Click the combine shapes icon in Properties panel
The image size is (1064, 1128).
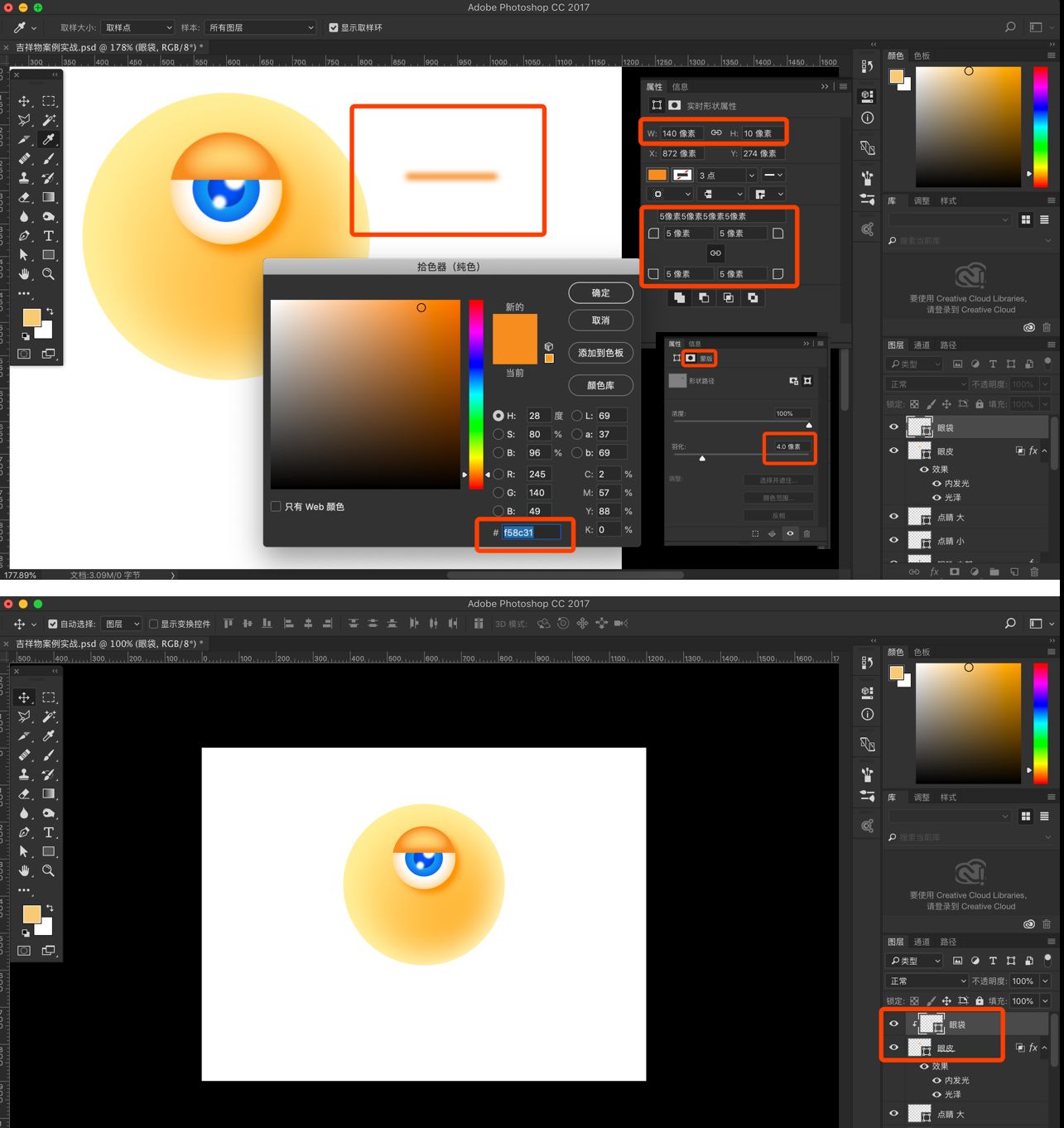point(679,297)
